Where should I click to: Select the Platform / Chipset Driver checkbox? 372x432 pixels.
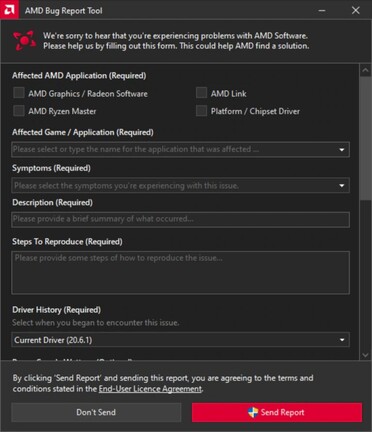(201, 111)
